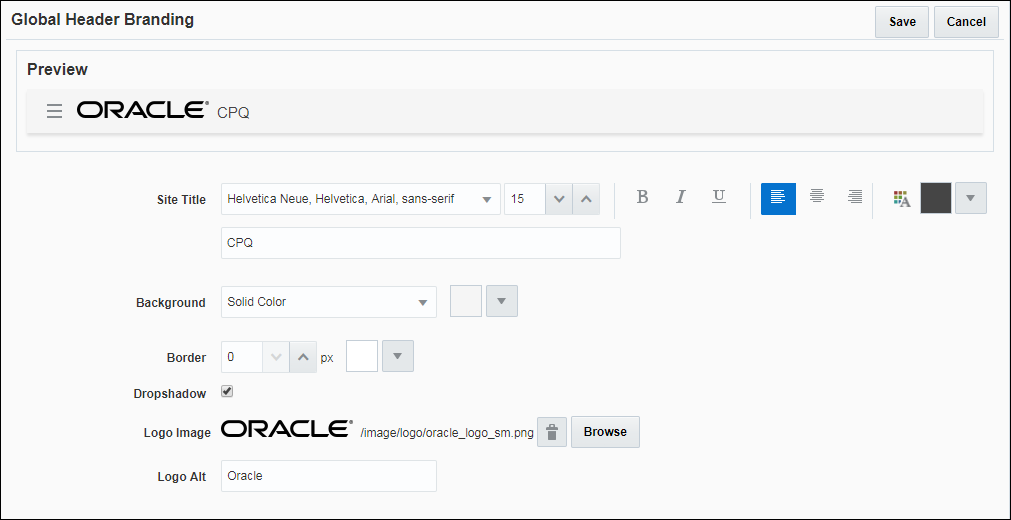Image resolution: width=1011 pixels, height=520 pixels.
Task: Align Site Title text left
Action: [x=778, y=199]
